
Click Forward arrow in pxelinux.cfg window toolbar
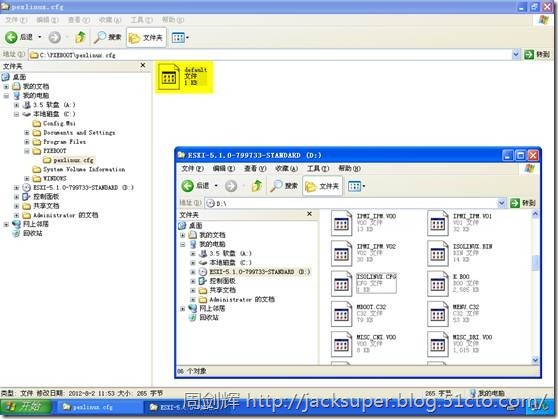pos(54,37)
